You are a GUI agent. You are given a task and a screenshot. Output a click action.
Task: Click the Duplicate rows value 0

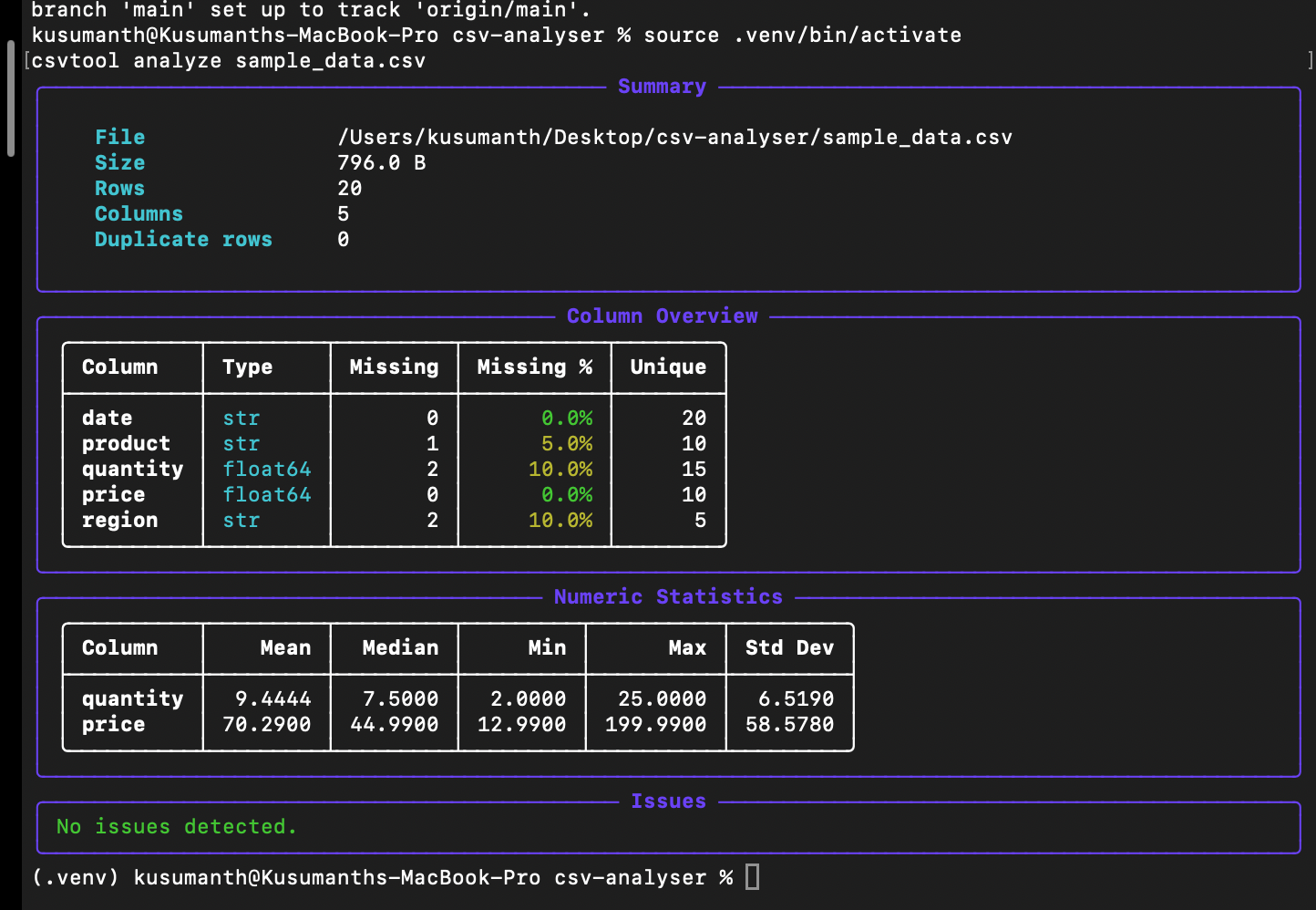pos(344,240)
